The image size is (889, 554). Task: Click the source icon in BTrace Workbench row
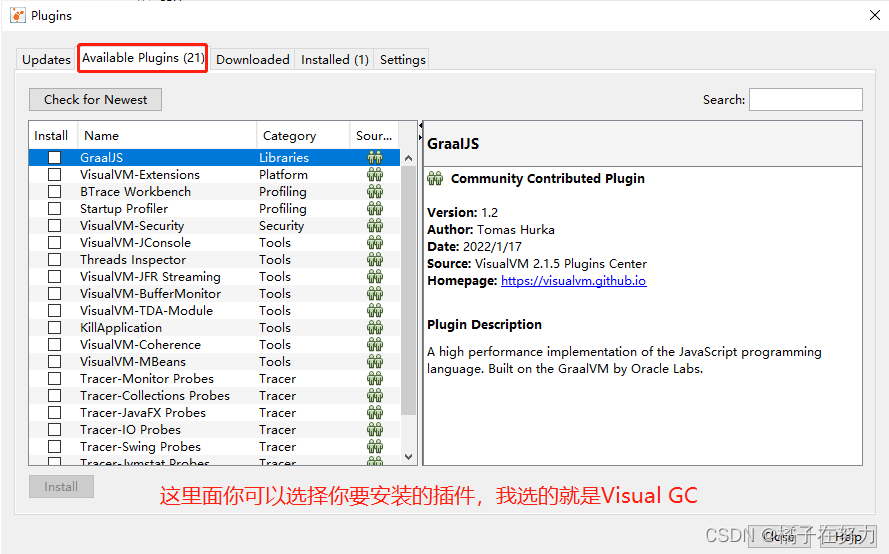[x=375, y=192]
